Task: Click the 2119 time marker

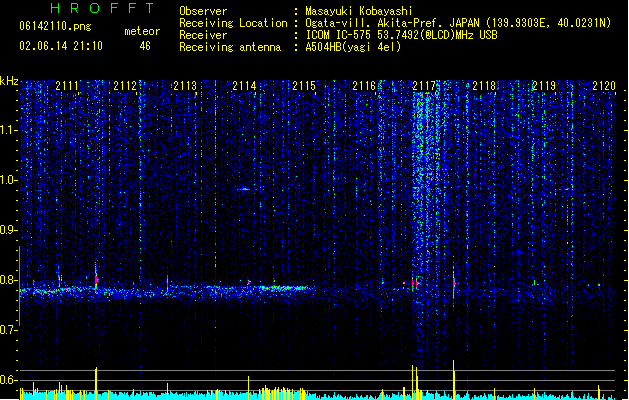Action: (544, 86)
